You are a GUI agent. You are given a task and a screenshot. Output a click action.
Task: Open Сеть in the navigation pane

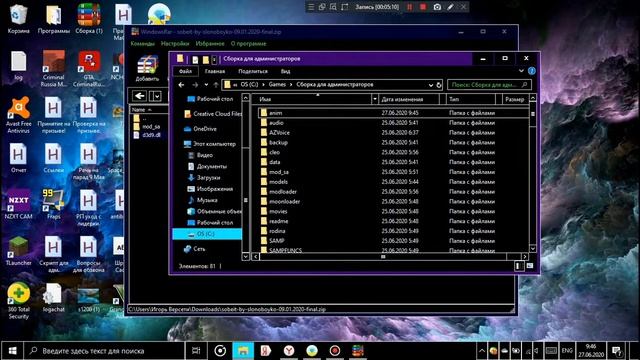[x=195, y=249]
